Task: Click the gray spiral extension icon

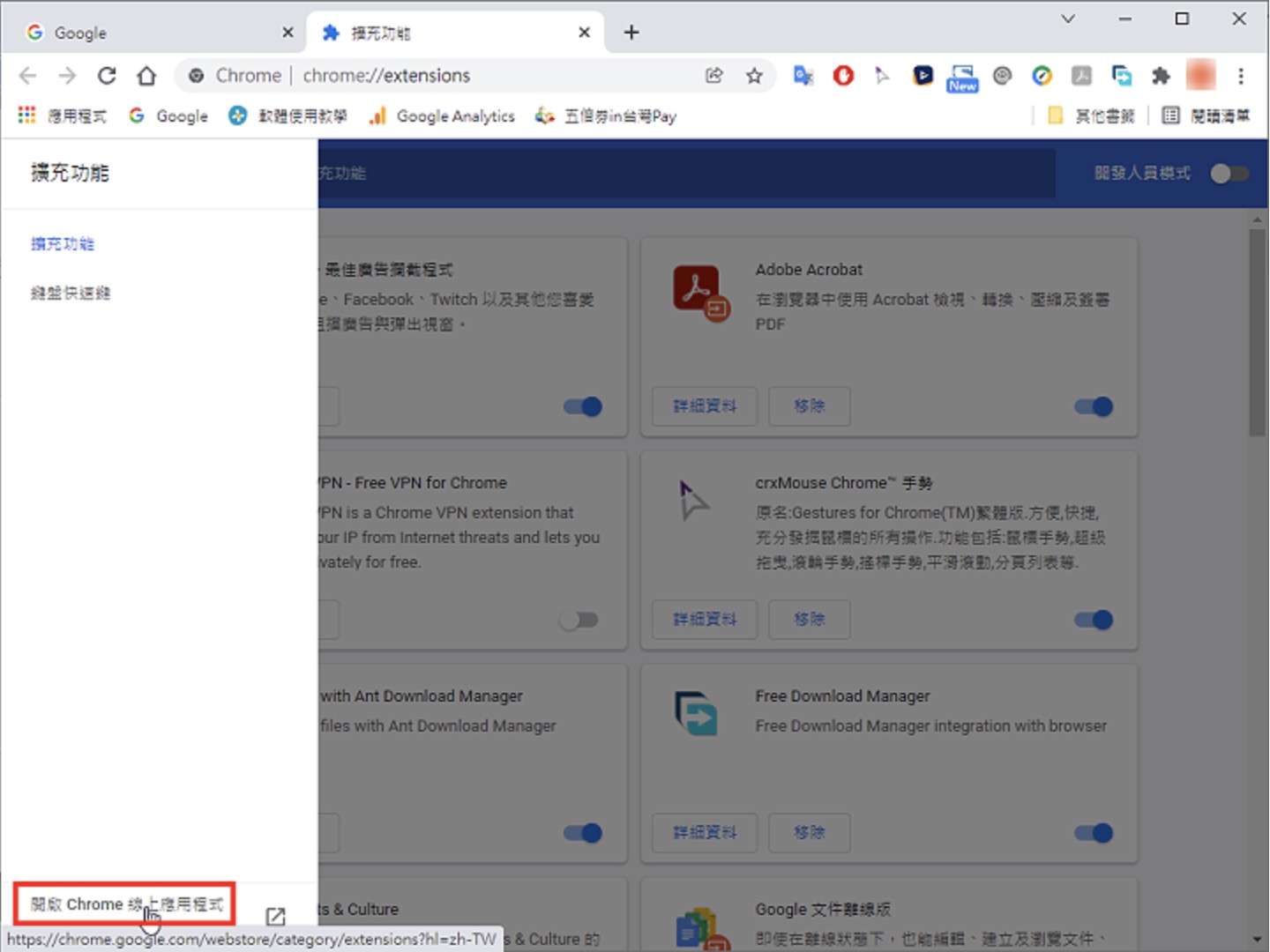Action: pos(1002,76)
